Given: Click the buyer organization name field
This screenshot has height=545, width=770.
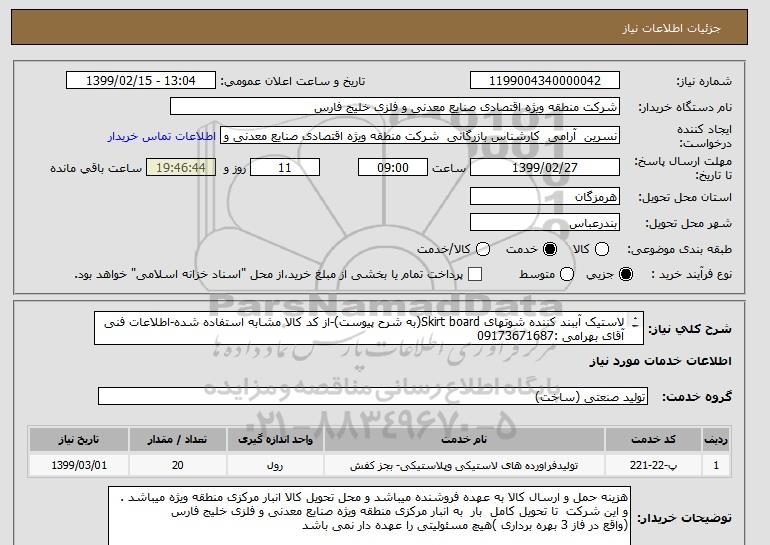Looking at the screenshot, I should [395, 107].
